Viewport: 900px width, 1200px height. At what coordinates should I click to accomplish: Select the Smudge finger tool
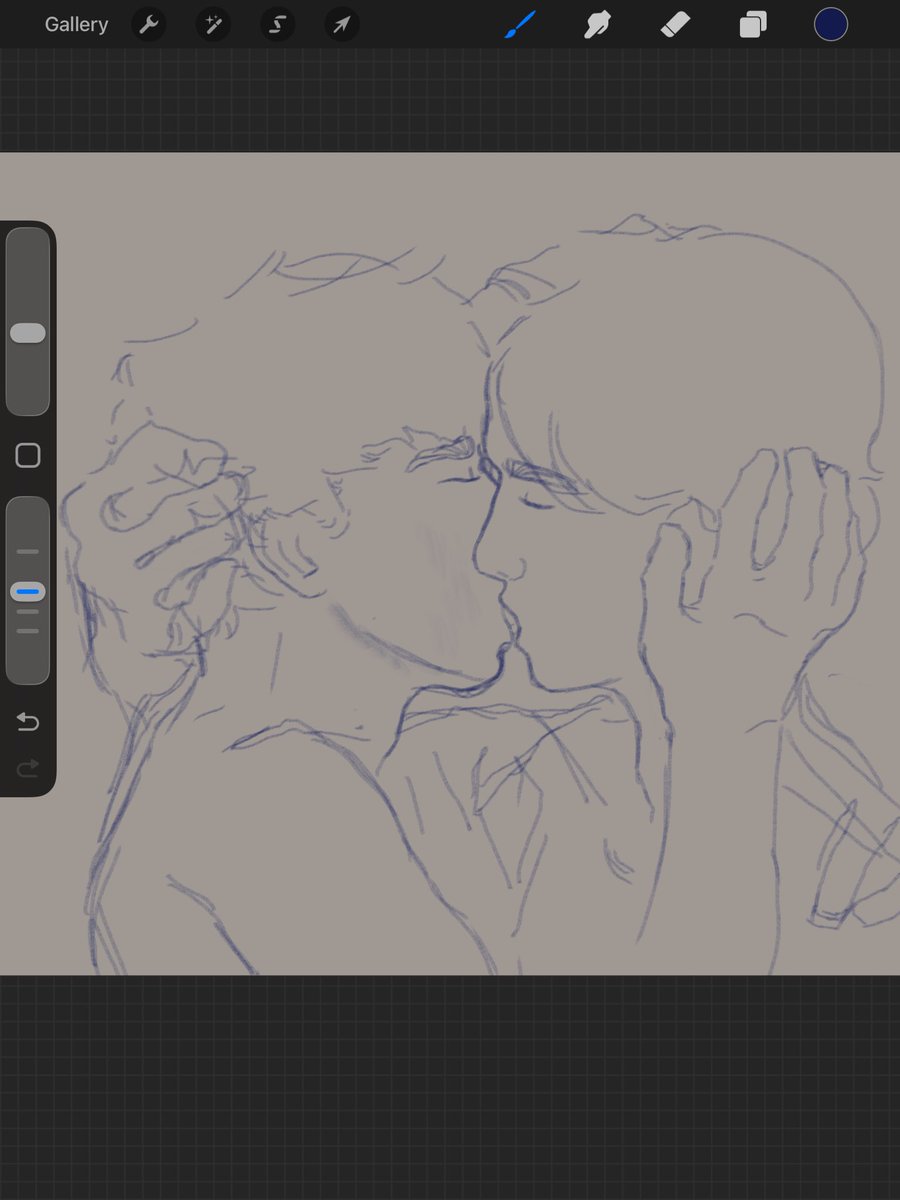[598, 25]
